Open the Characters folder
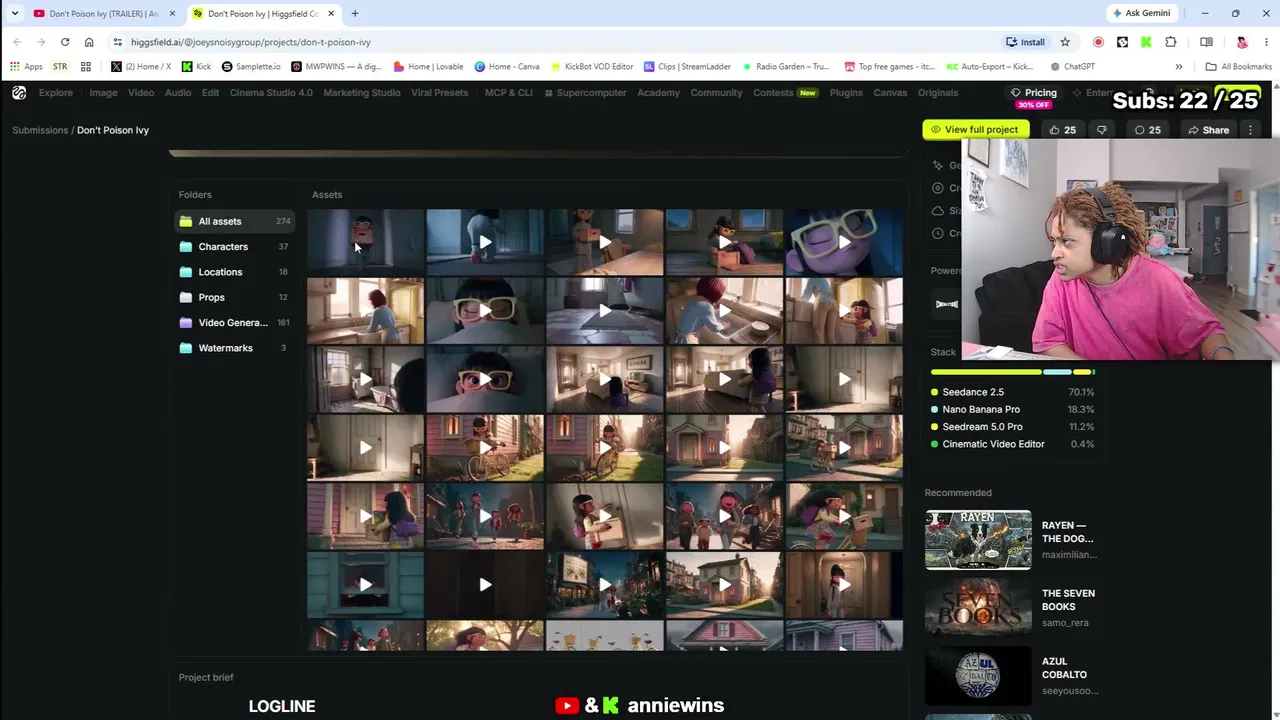This screenshot has width=1280, height=720. coord(235,247)
